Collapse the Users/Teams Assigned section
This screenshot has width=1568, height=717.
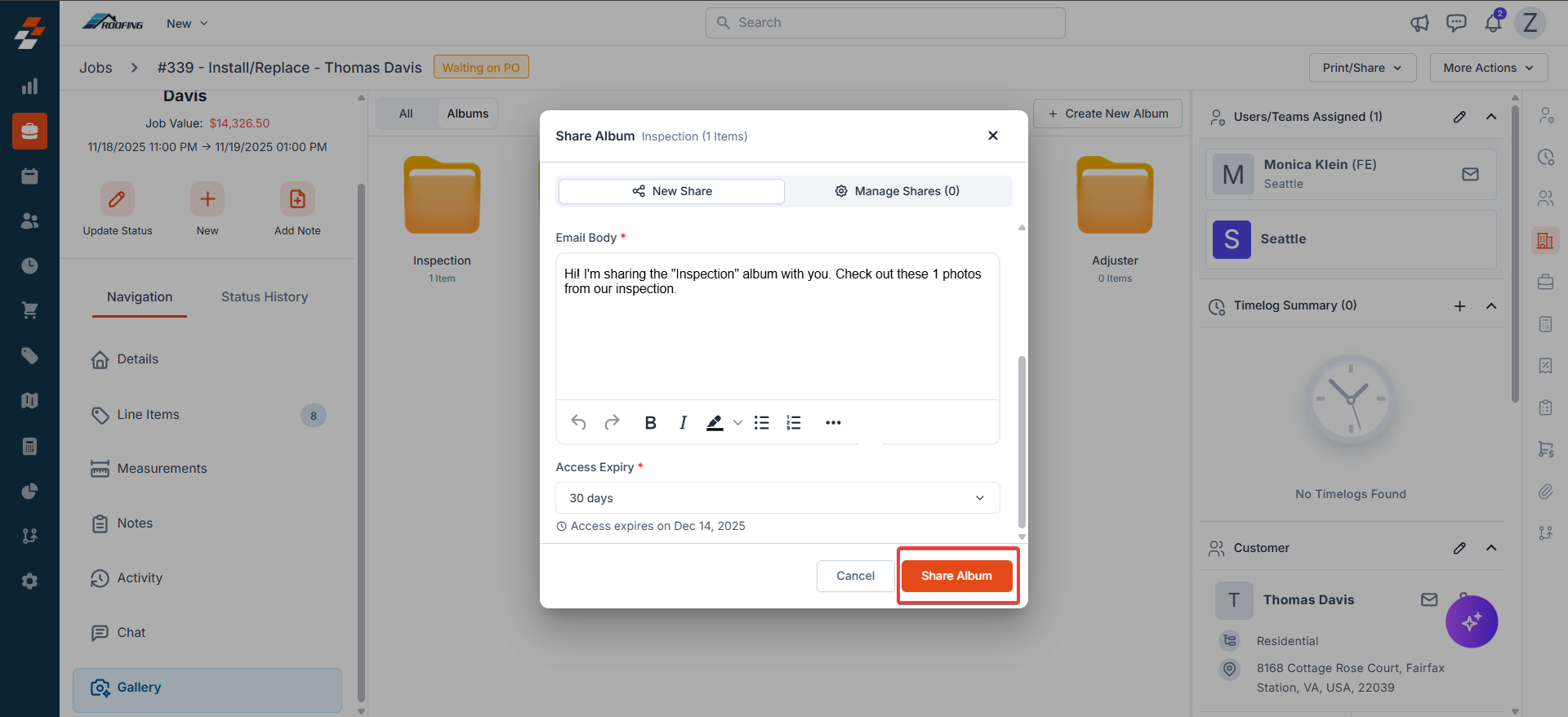[x=1491, y=117]
